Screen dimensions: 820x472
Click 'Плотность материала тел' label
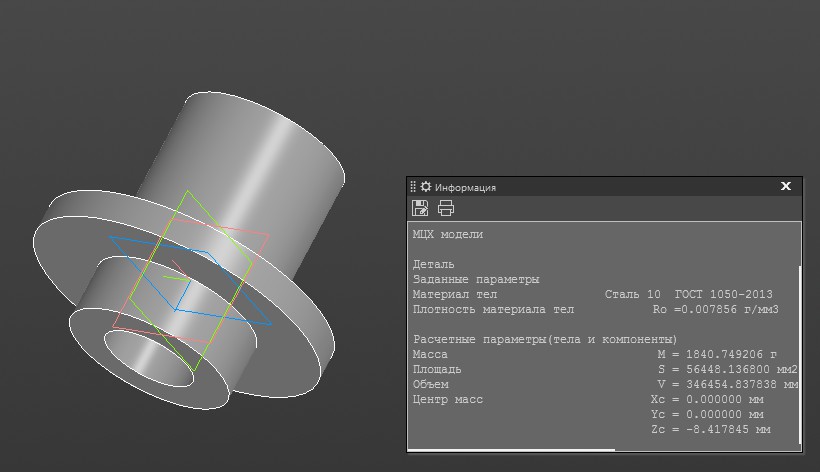493,309
